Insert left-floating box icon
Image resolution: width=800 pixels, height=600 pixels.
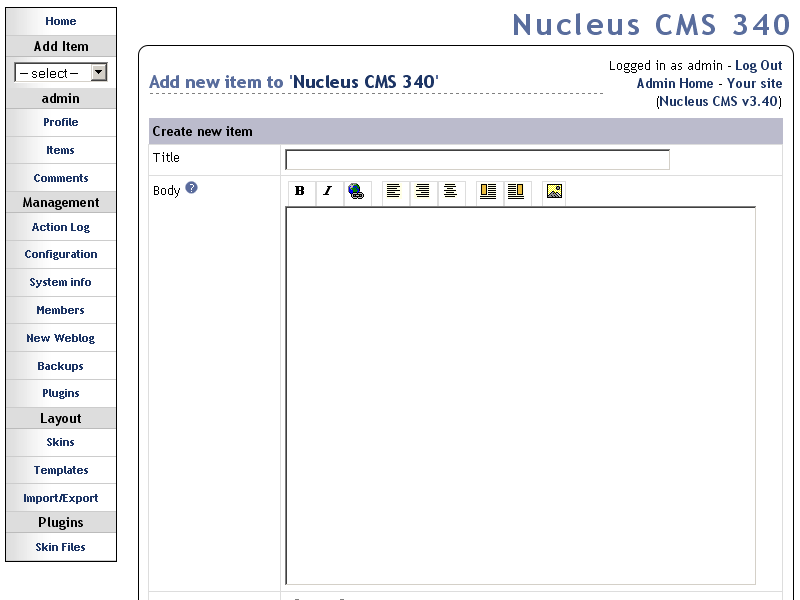pyautogui.click(x=488, y=191)
